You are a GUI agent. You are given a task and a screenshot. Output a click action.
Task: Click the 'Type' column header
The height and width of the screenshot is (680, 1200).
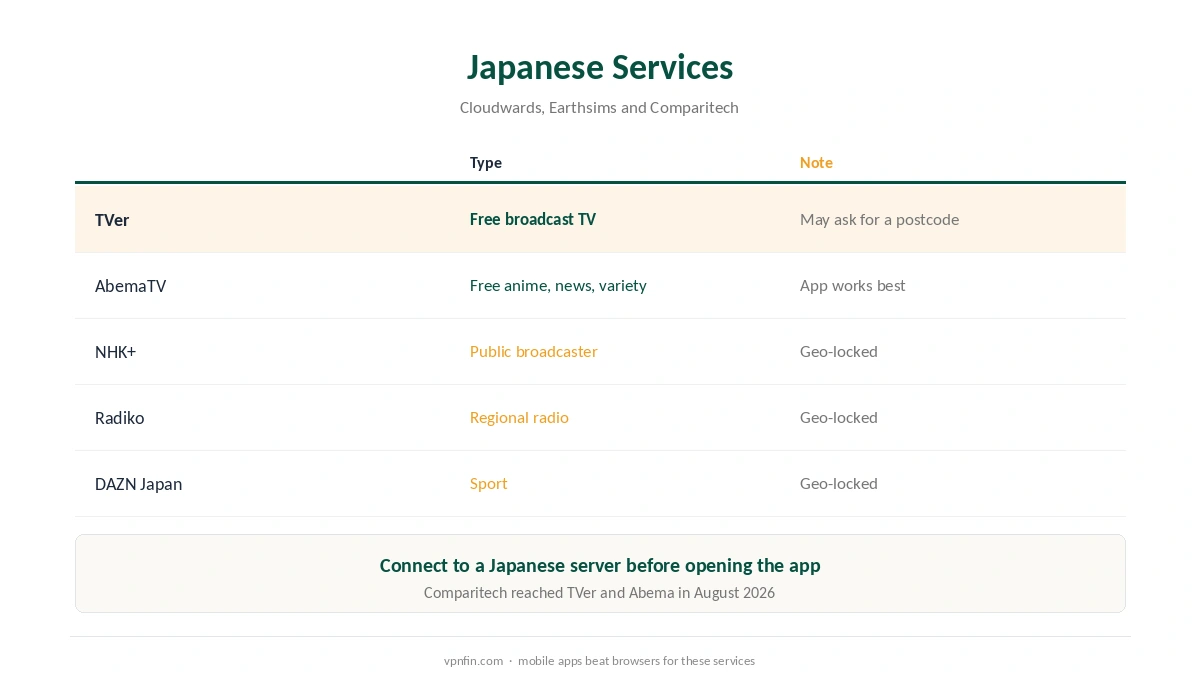486,162
